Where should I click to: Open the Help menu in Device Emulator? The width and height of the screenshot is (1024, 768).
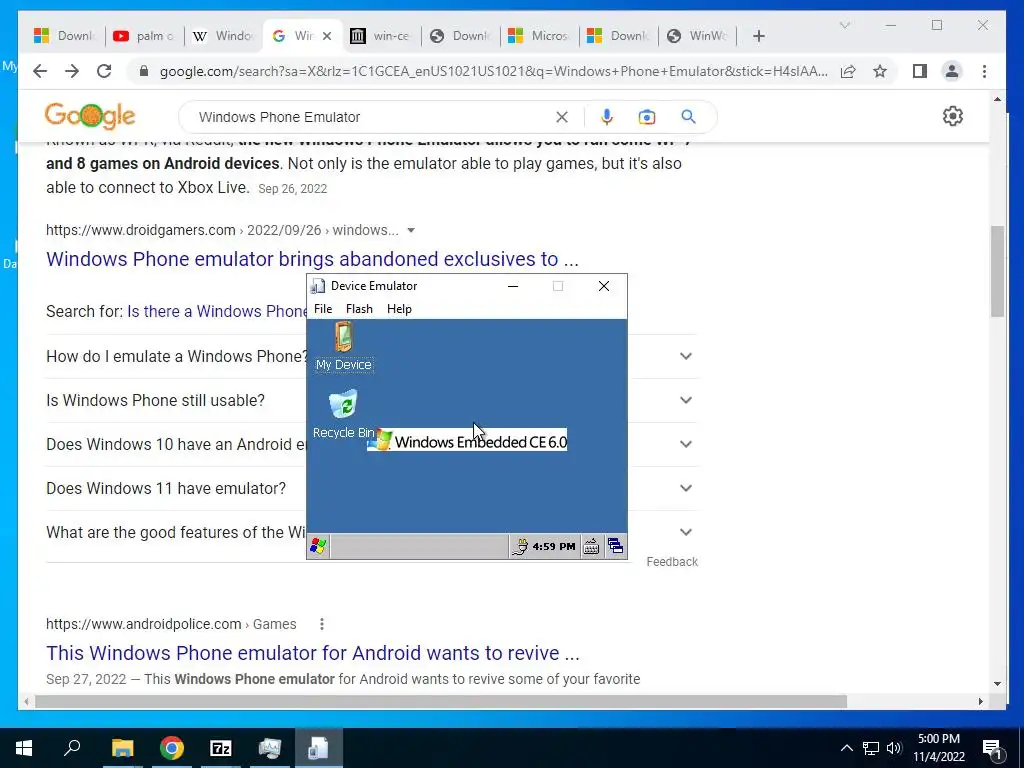(x=399, y=309)
